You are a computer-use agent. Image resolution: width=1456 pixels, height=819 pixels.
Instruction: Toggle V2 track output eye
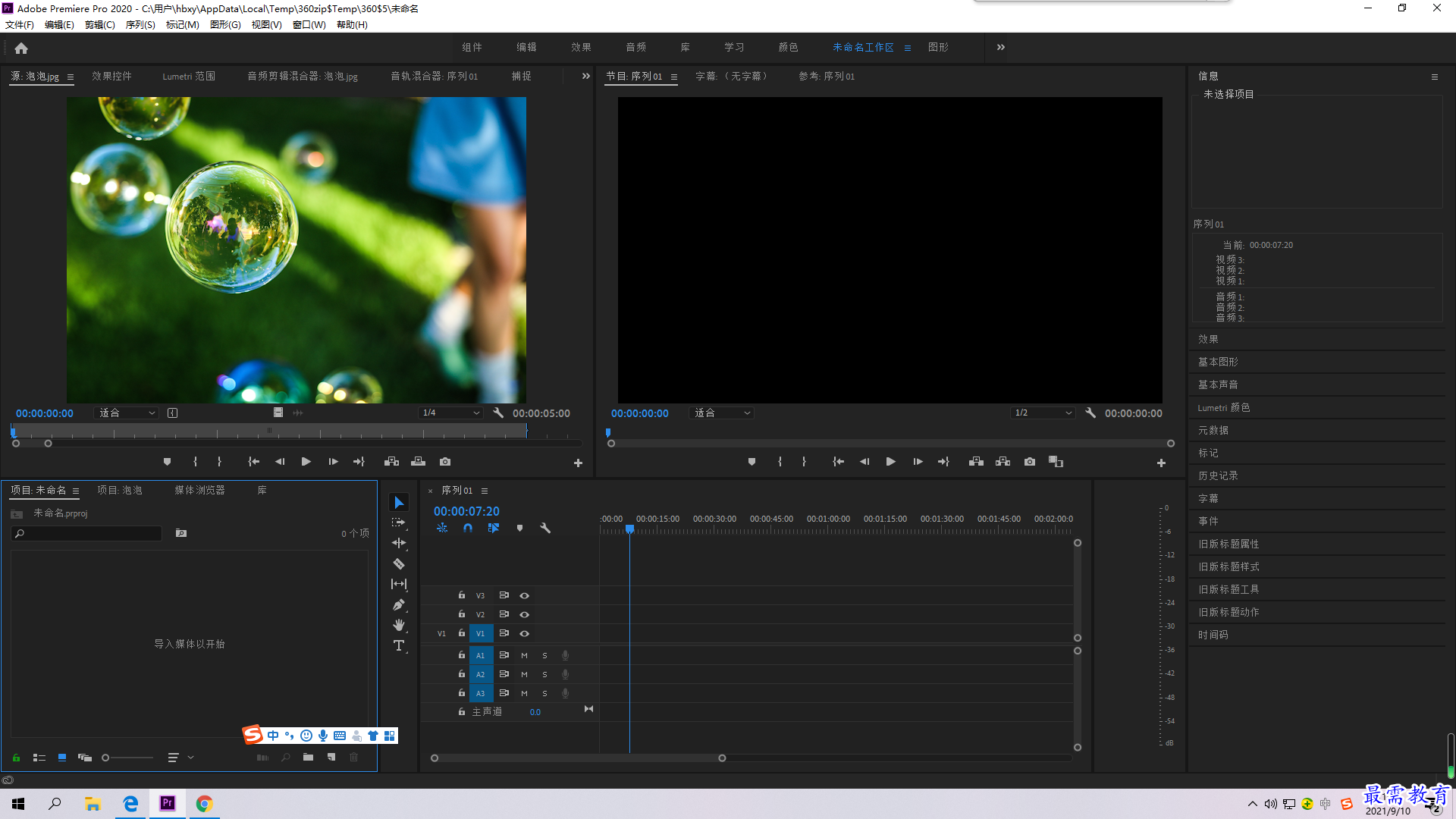point(524,614)
